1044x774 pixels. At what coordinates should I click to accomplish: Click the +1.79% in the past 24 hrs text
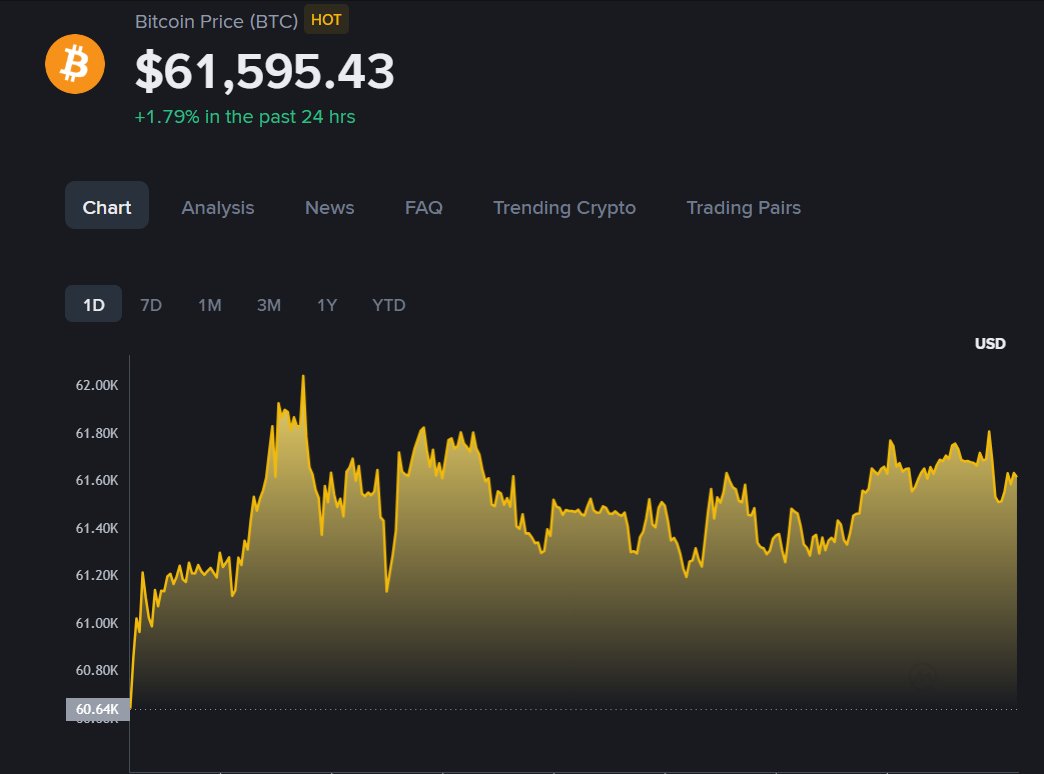(245, 117)
